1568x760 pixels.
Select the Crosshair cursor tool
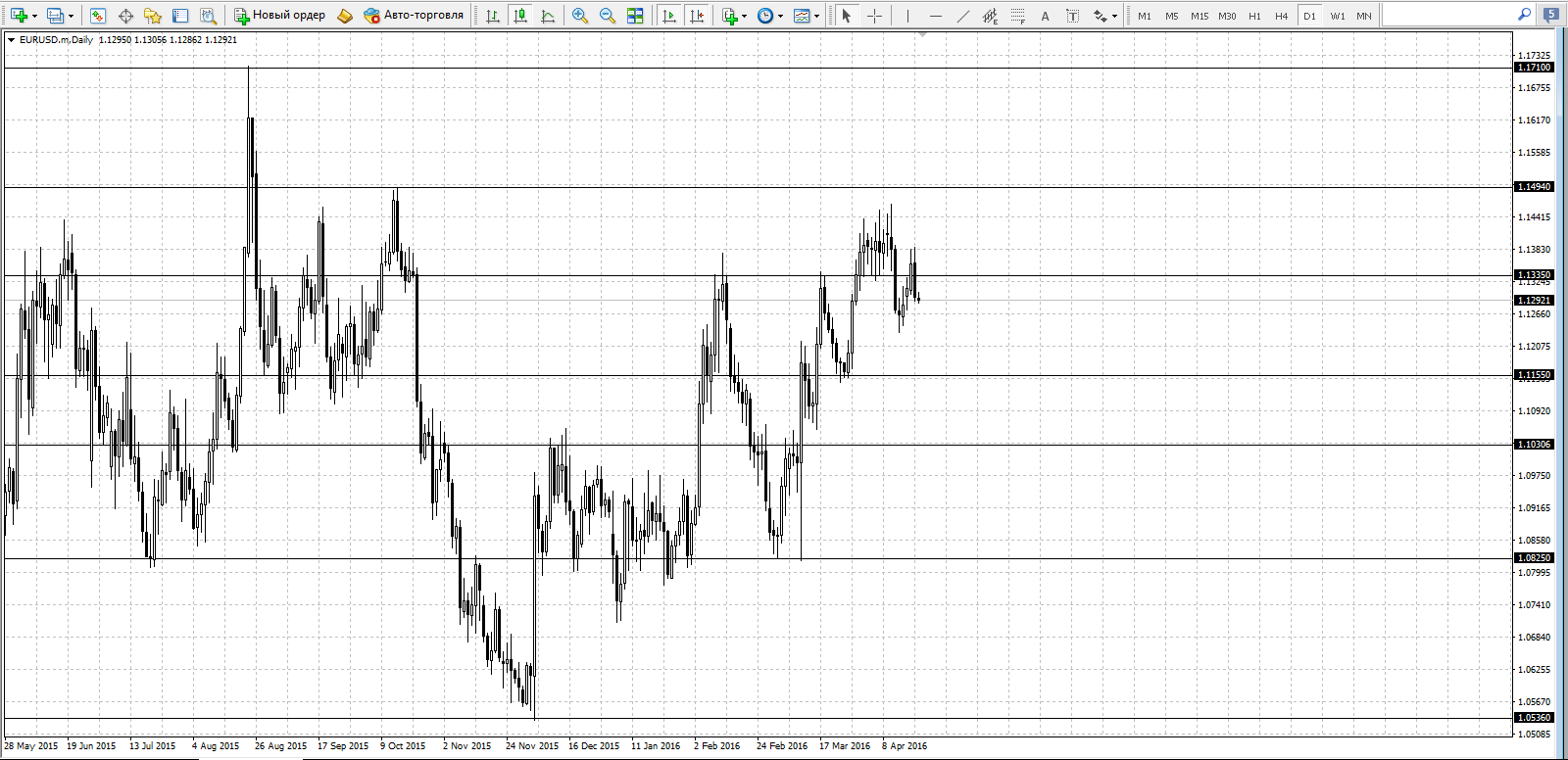click(x=875, y=16)
